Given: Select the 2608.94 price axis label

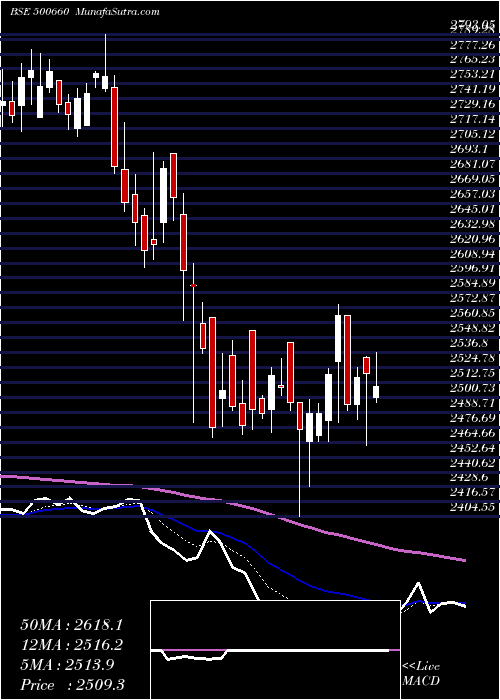Looking at the screenshot, I should pyautogui.click(x=473, y=254).
